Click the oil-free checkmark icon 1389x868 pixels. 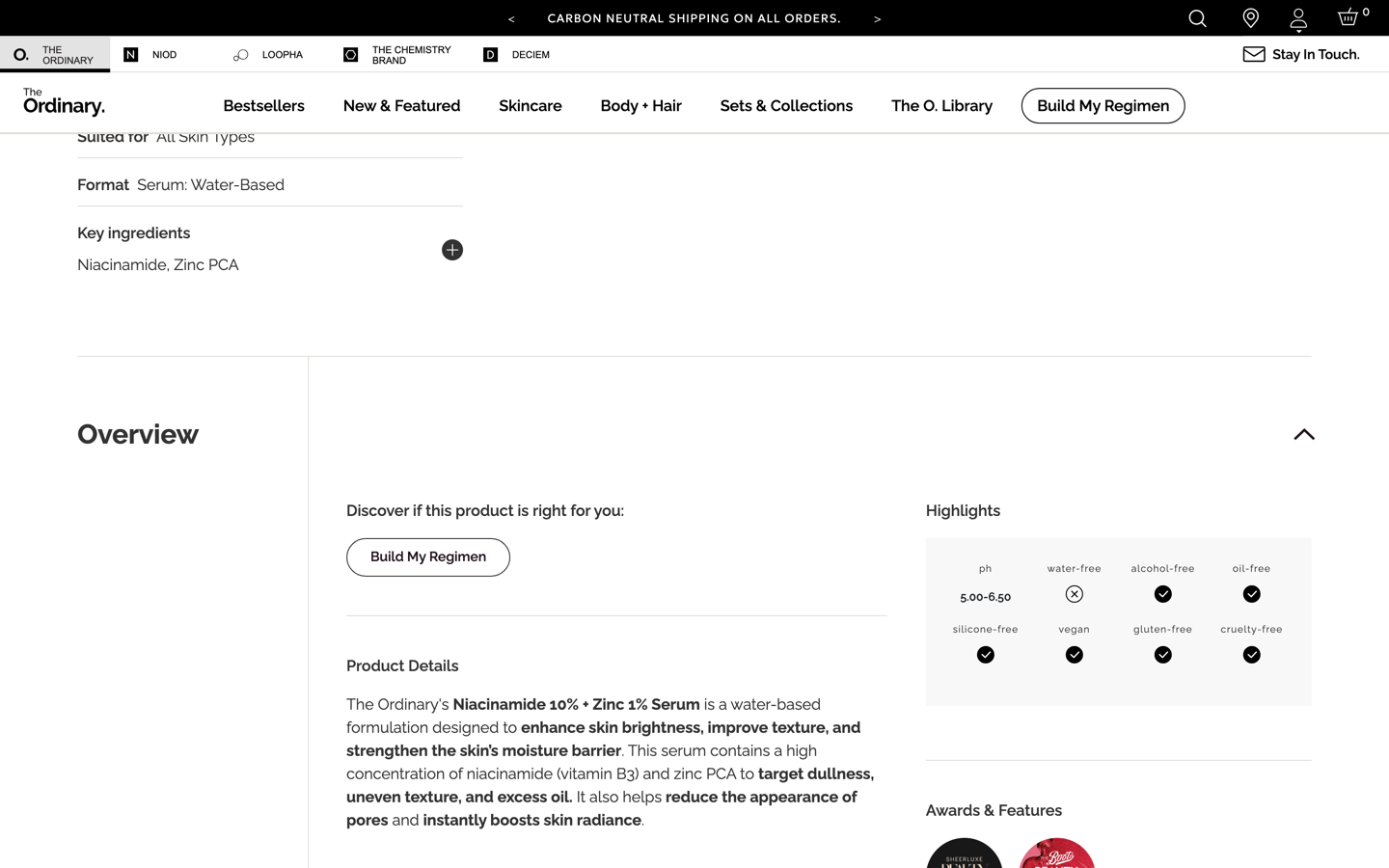[1251, 594]
